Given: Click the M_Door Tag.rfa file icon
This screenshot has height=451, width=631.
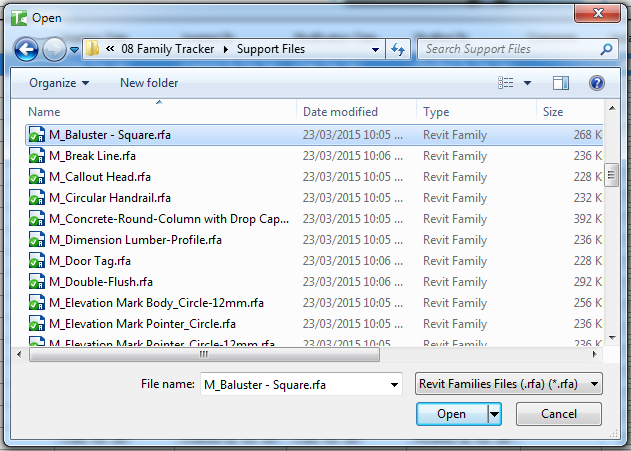Looking at the screenshot, I should point(37,261).
